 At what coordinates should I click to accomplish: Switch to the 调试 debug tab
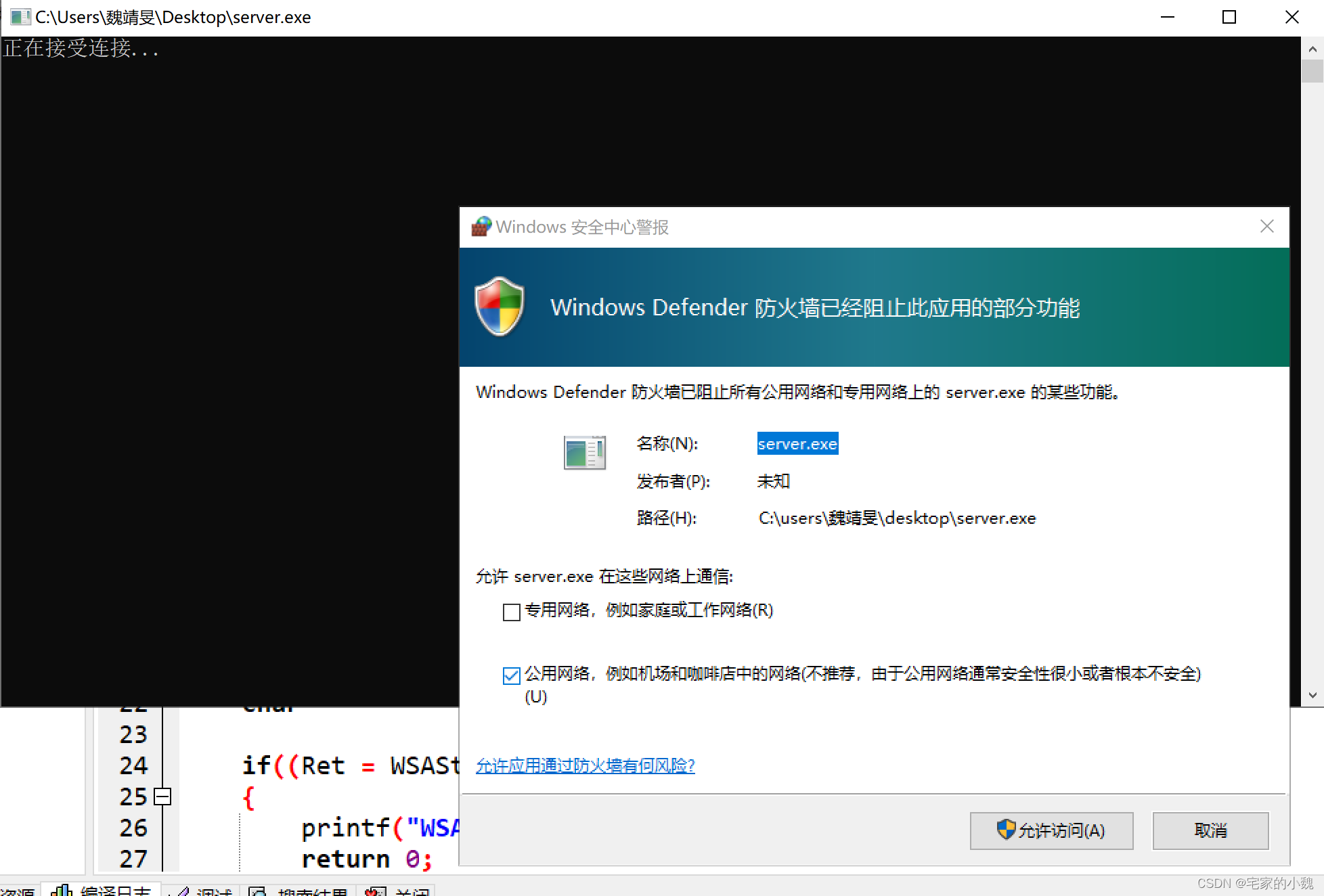[x=203, y=889]
